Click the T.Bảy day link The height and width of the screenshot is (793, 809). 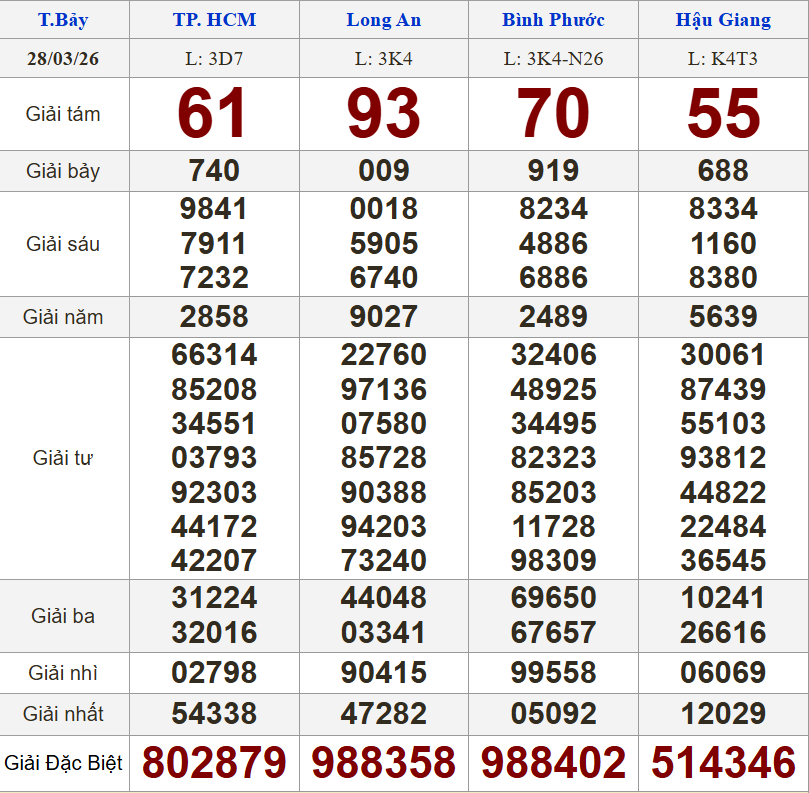pos(62,20)
